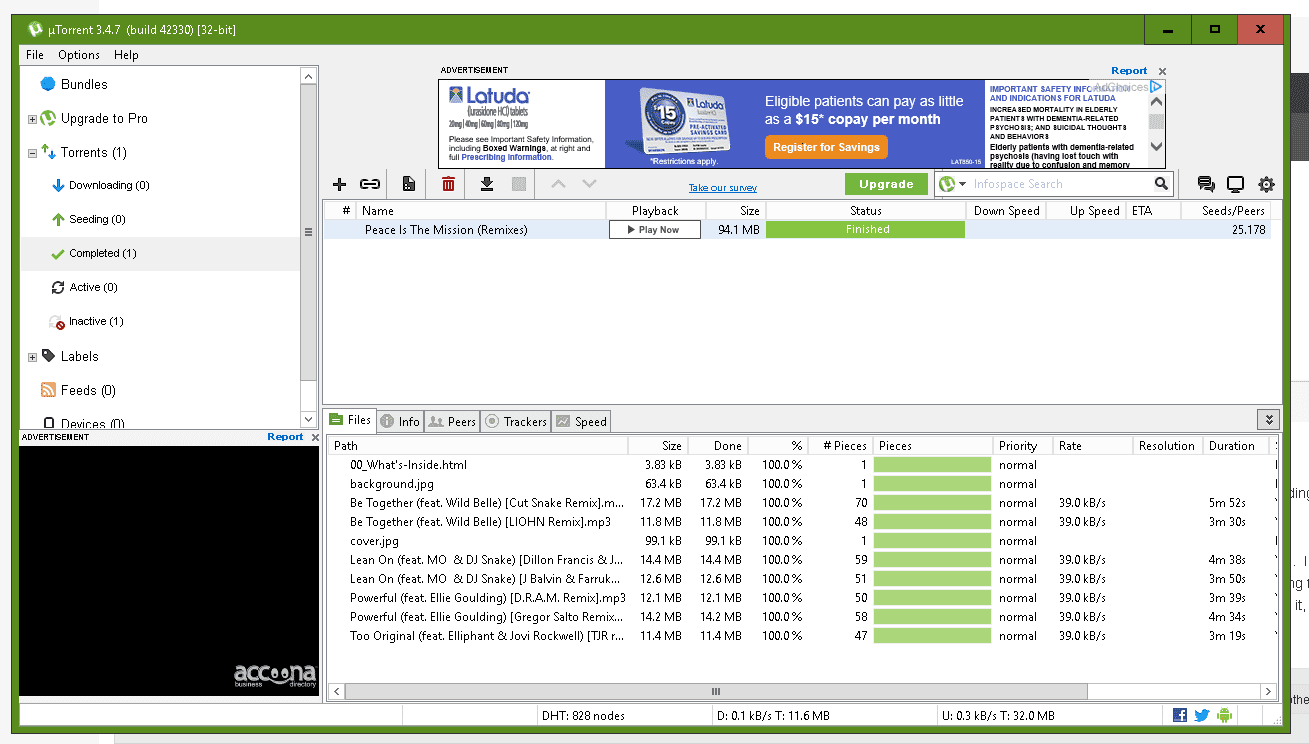Click the red Remove torrent trash icon
This screenshot has height=744, width=1309.
pyautogui.click(x=448, y=184)
